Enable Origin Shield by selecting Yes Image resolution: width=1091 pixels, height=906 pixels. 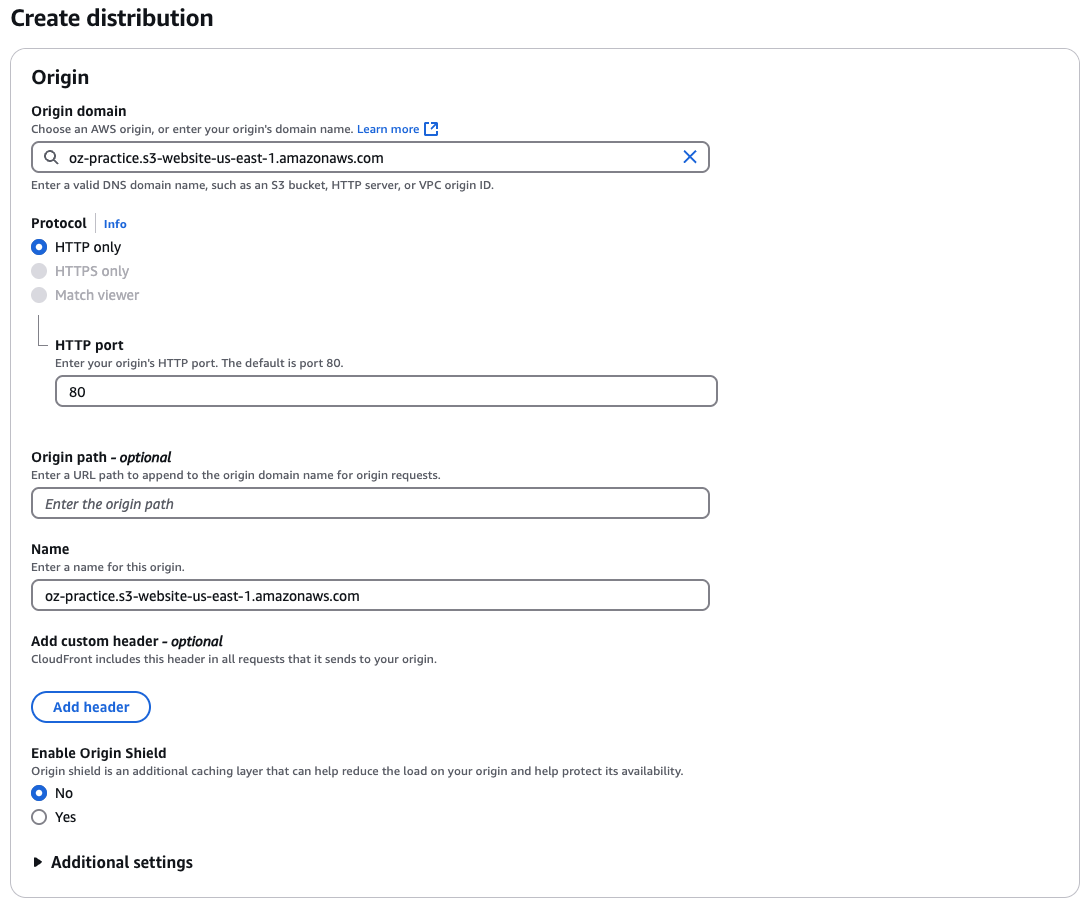click(x=39, y=817)
